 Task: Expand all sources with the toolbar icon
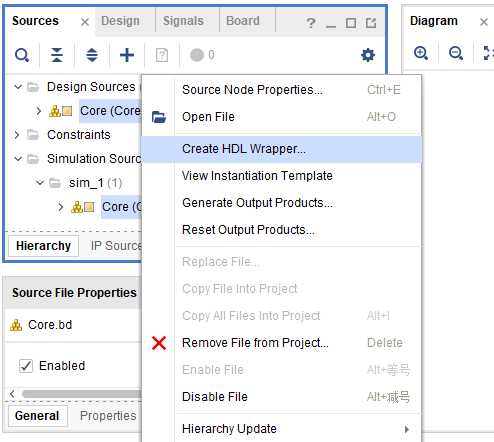(92, 55)
